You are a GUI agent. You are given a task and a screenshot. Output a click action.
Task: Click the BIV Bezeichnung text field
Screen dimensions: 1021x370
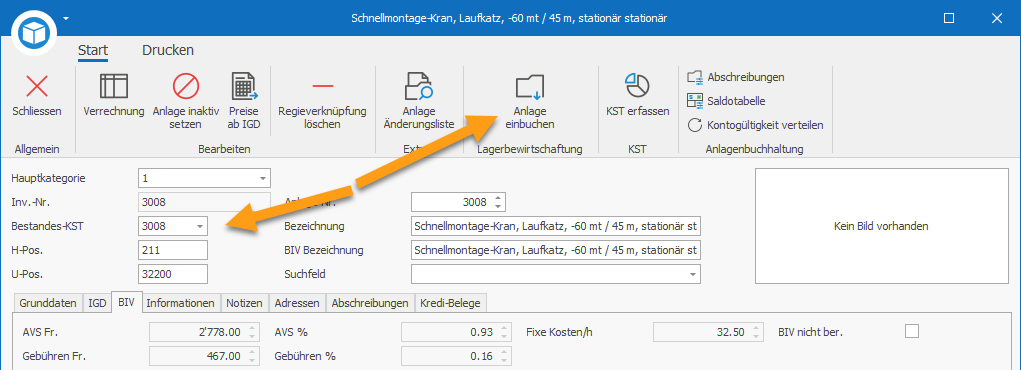point(556,250)
